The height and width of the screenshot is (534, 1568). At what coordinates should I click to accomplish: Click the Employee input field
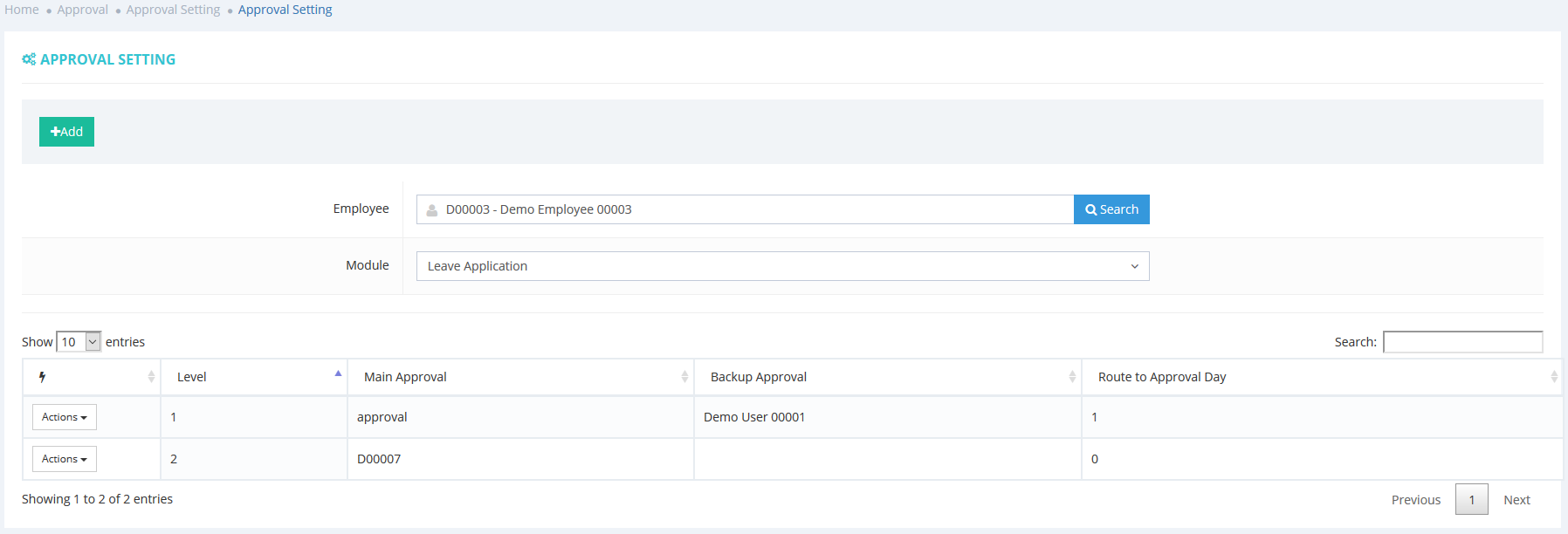[x=751, y=209]
